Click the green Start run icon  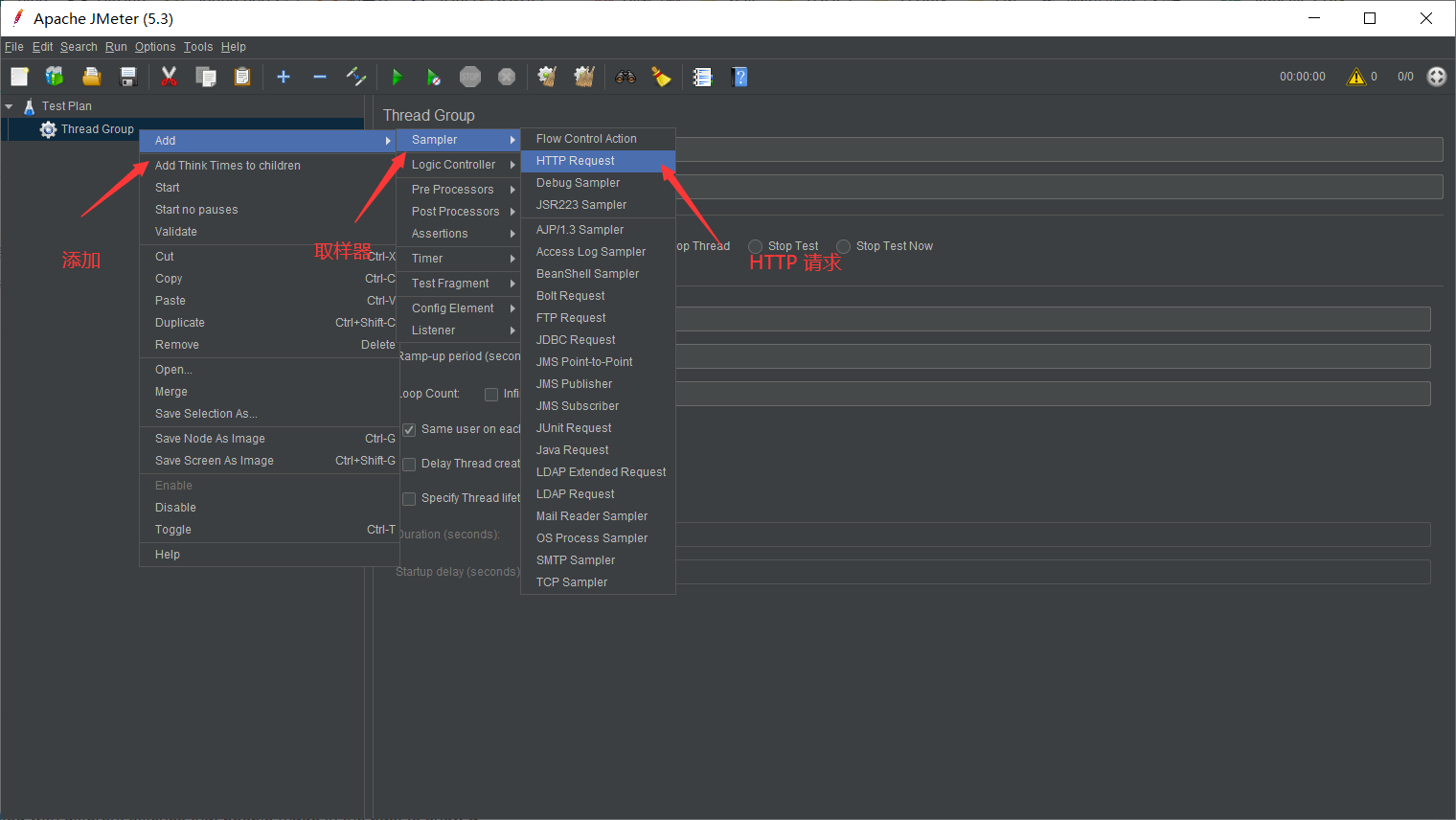pos(397,77)
